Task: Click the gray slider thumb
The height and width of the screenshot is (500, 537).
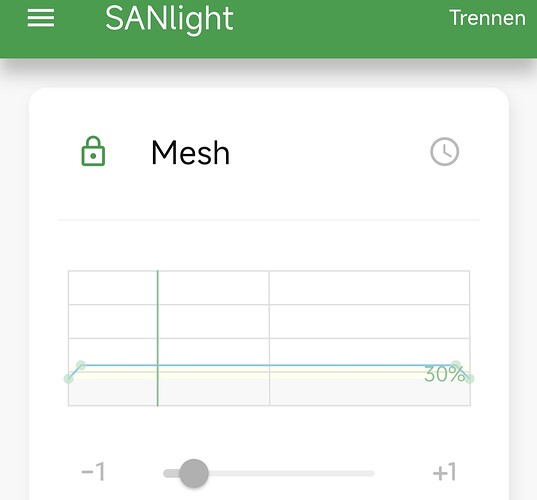Action: 194,473
